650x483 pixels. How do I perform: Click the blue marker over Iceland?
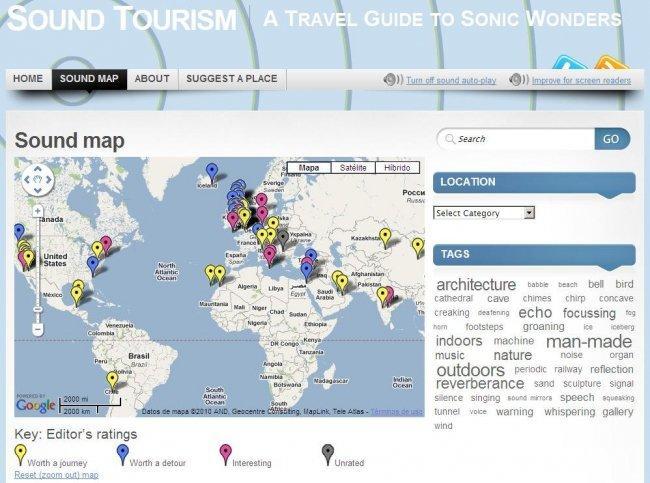(x=212, y=172)
